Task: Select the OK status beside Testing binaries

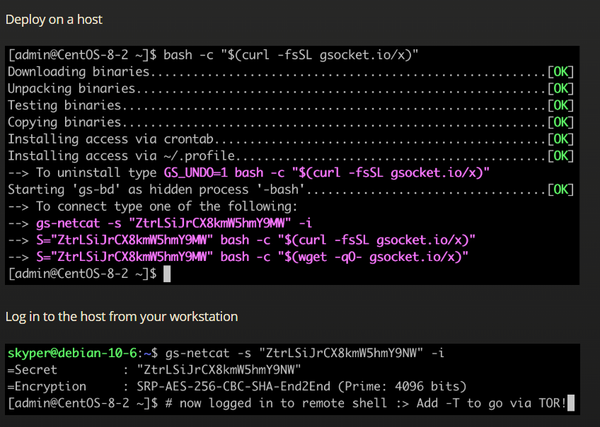Action: pos(559,105)
